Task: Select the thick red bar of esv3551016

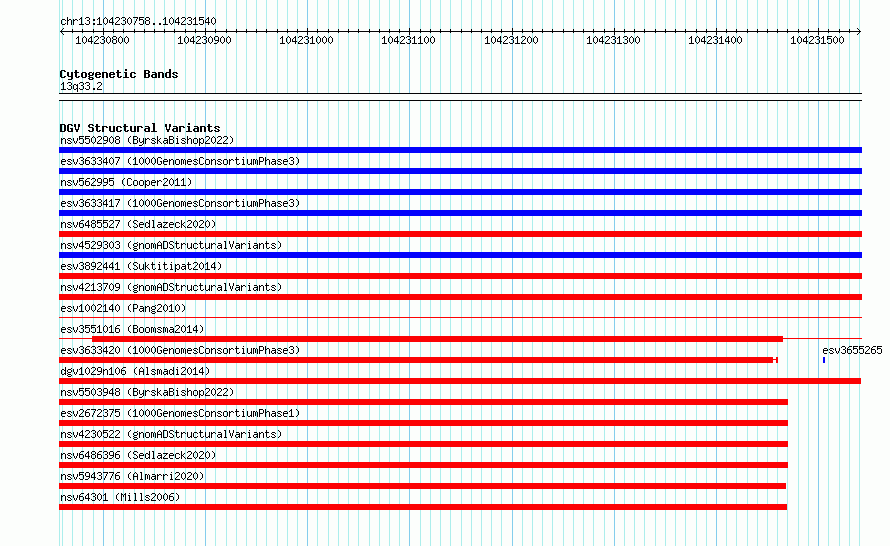Action: coord(437,339)
